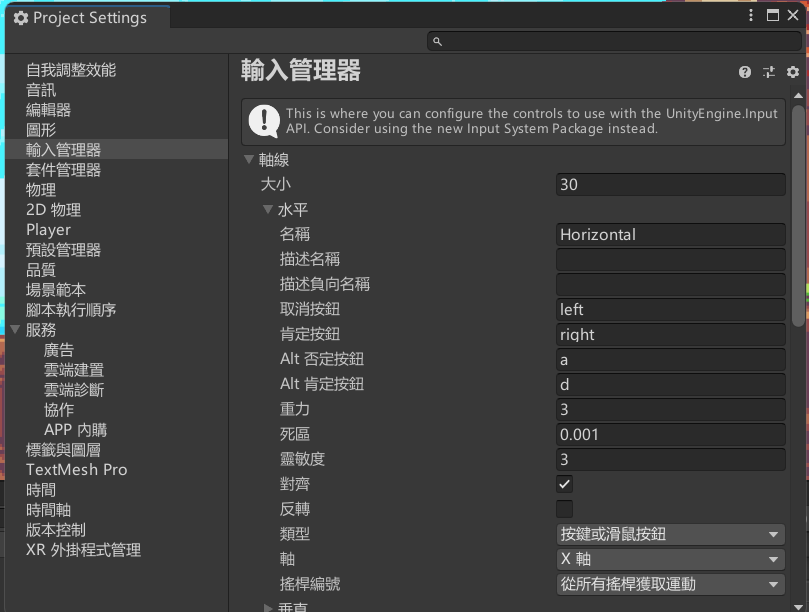The width and height of the screenshot is (809, 612).
Task: Open XR 外掛程式管理 settings category
Action: pyautogui.click(x=84, y=550)
